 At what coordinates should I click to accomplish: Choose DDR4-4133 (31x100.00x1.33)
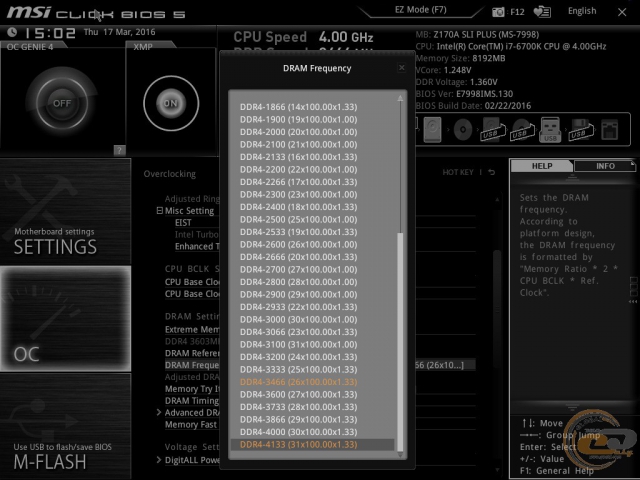(313, 444)
